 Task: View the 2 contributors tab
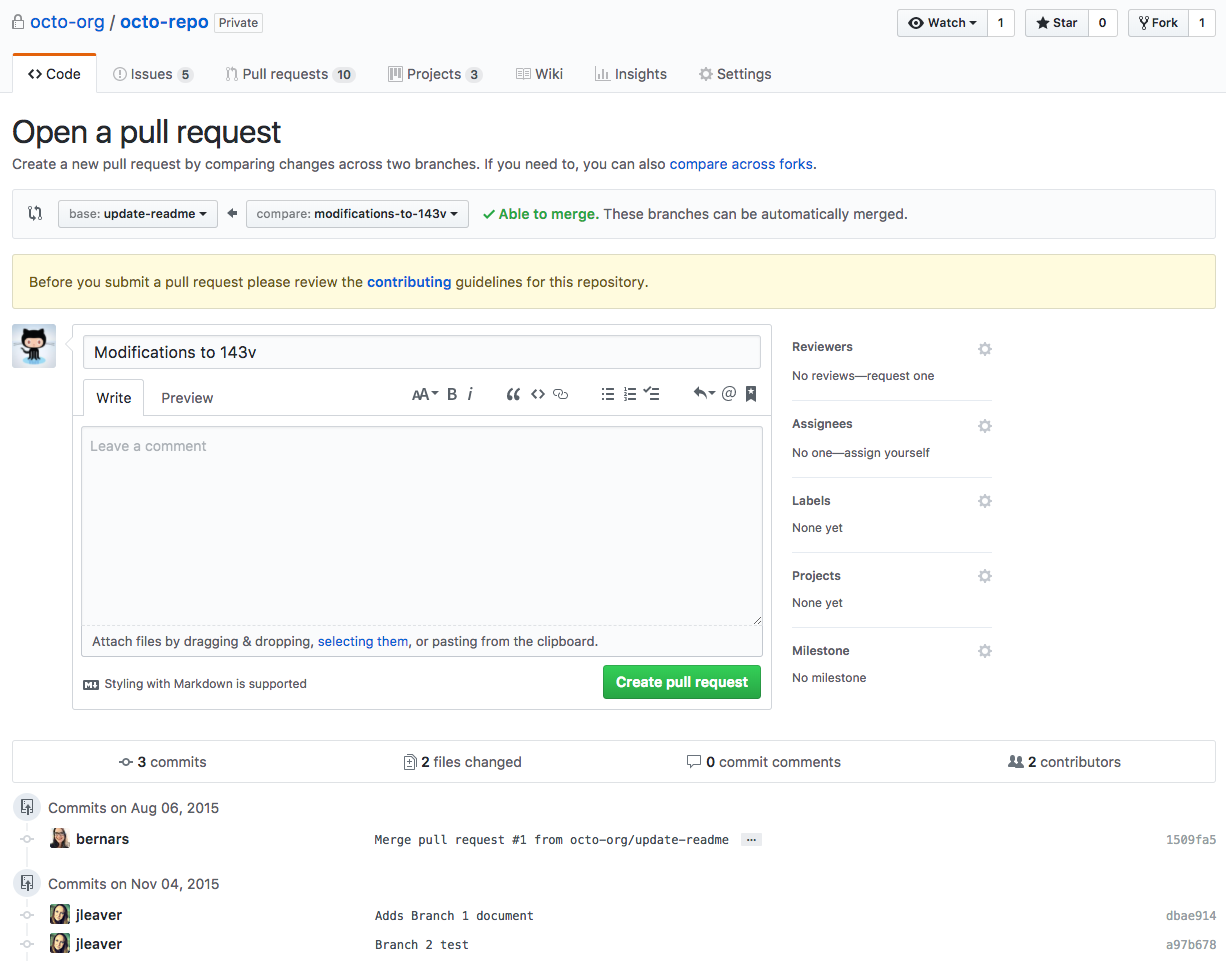tap(1065, 762)
